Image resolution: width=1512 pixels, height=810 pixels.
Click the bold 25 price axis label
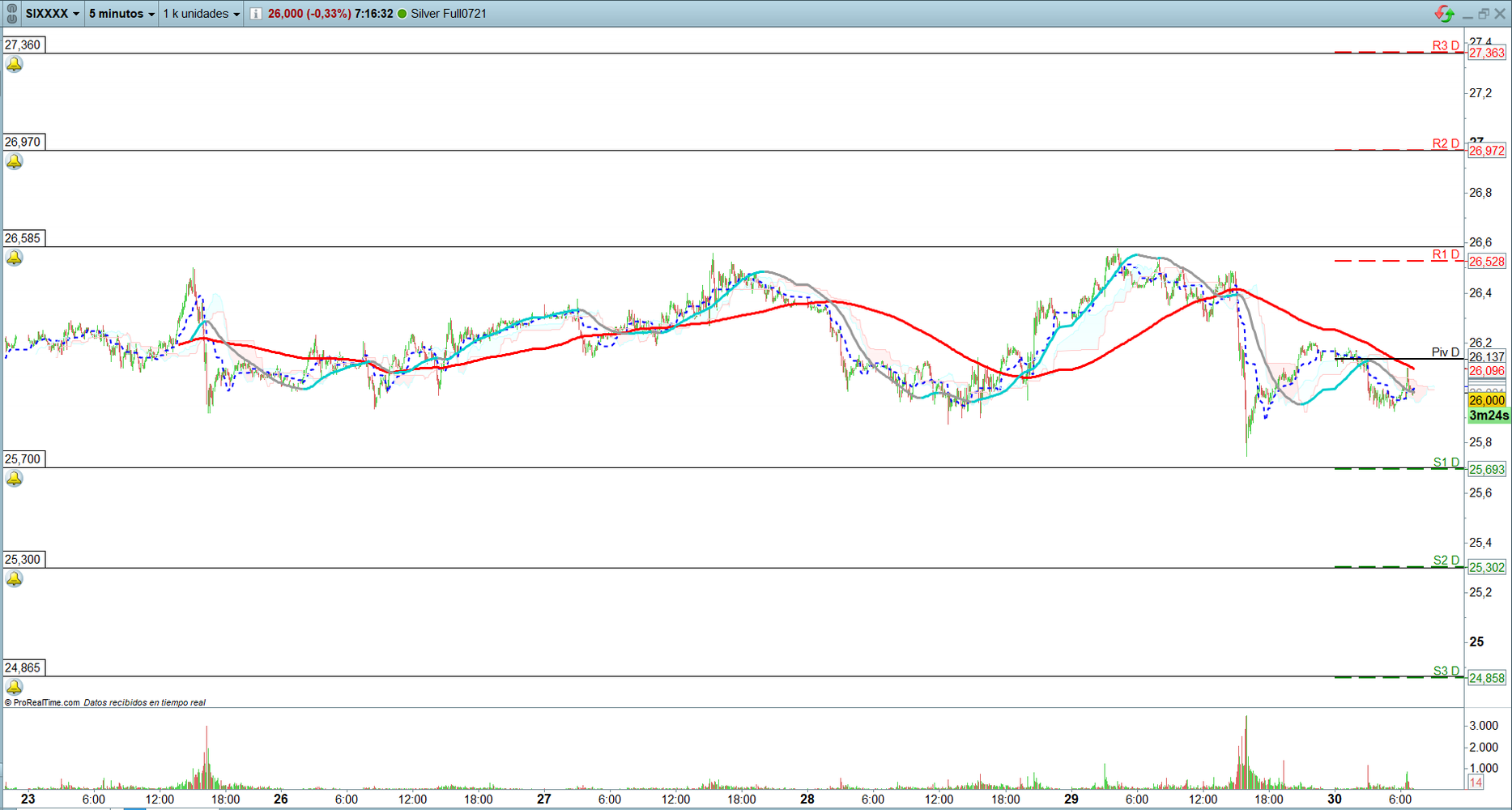pos(1477,642)
